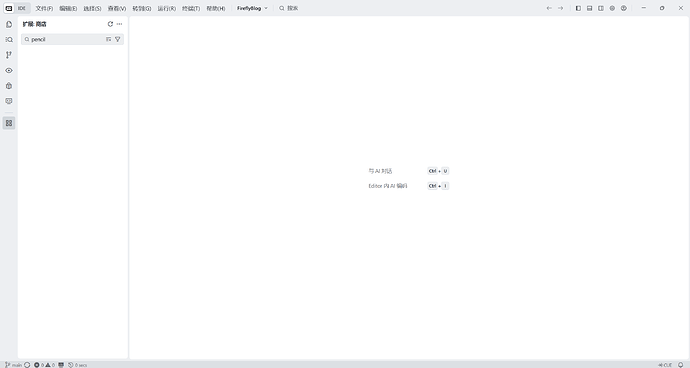Switch to IDE mode label
This screenshot has height=368, width=690.
22,8
